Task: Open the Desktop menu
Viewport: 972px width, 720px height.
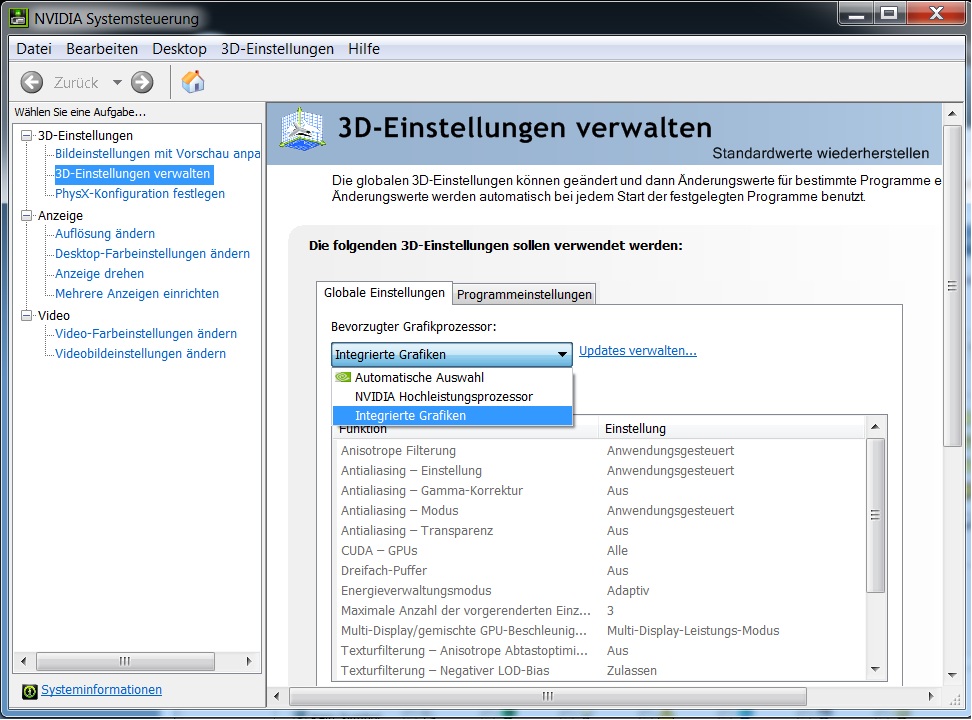Action: click(179, 49)
